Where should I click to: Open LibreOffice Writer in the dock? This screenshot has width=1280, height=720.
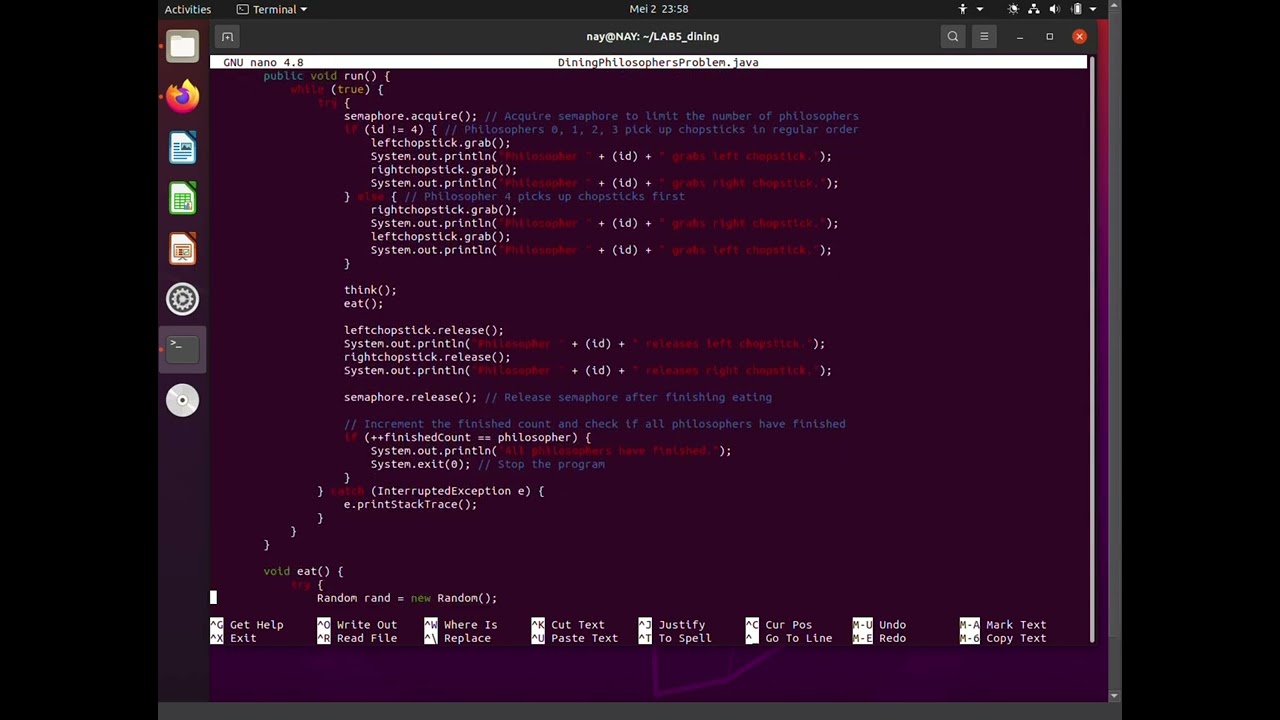182,148
